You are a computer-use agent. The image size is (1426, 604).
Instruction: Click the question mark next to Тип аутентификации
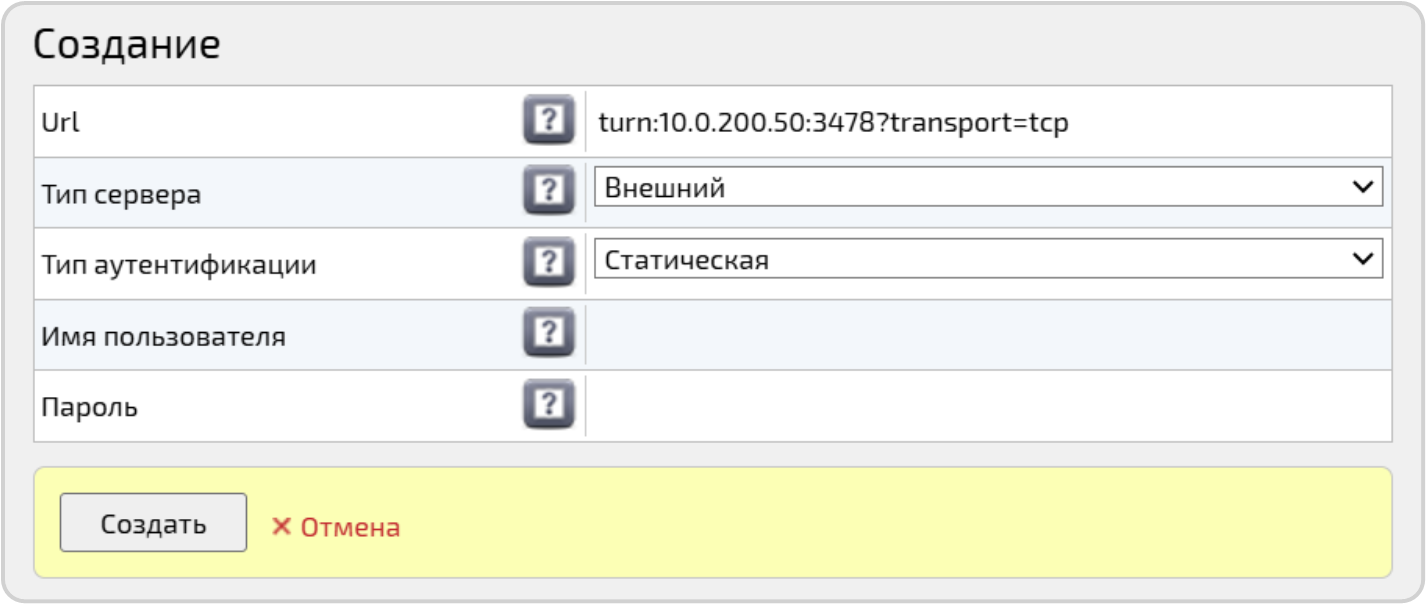tap(548, 263)
